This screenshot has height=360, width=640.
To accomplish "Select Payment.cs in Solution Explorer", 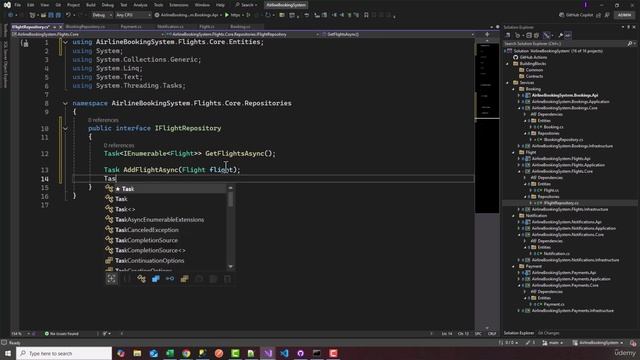I will tap(553, 304).
